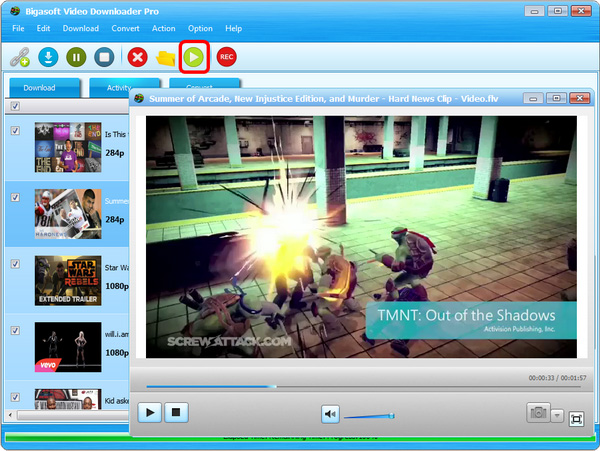Uncheck the Star Wars Rebels video checkbox

(x=15, y=264)
